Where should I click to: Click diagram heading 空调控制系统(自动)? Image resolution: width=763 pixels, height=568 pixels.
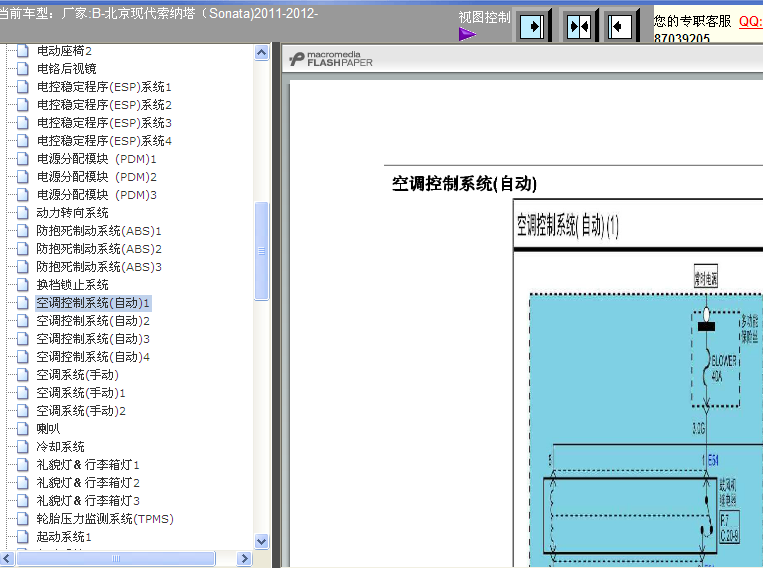pos(464,184)
